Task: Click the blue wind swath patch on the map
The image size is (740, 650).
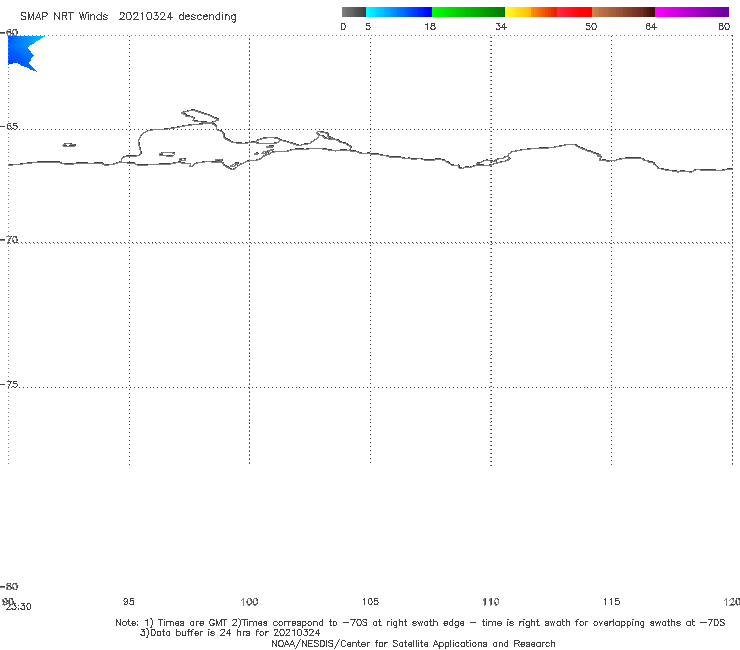Action: 22,52
